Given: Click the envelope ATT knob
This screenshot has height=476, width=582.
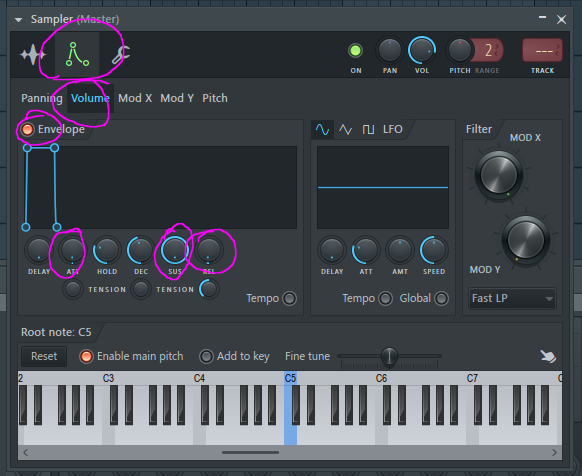Looking at the screenshot, I should [x=72, y=250].
